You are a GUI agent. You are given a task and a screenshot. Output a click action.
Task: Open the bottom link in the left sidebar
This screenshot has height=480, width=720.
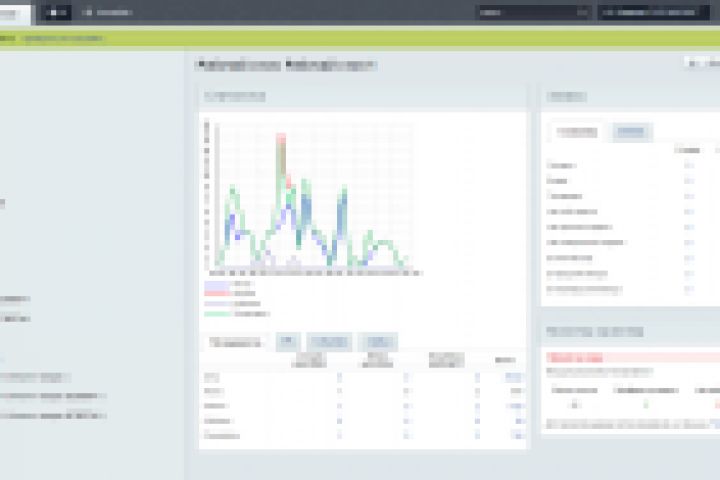click(53, 416)
